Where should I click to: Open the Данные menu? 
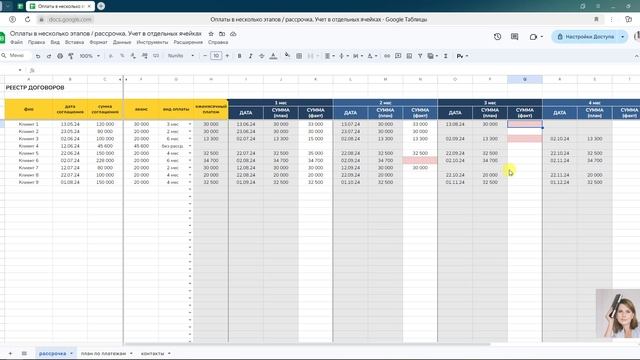click(x=122, y=42)
